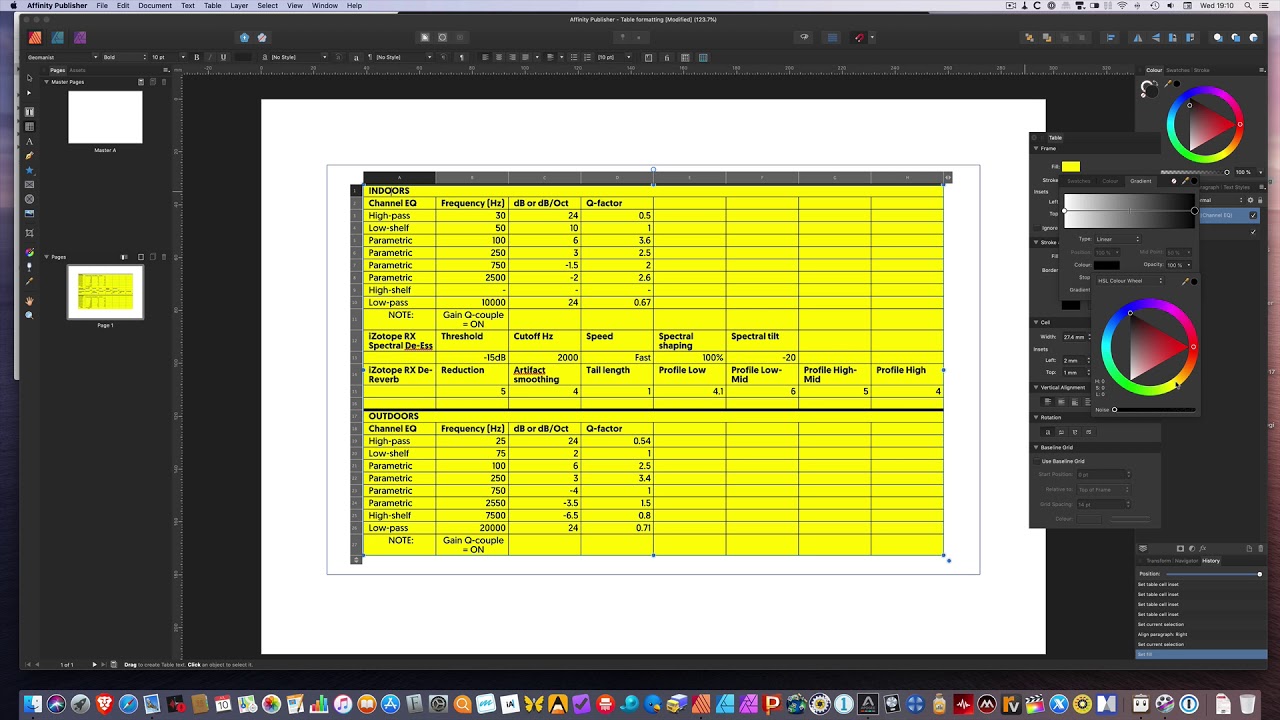Select the View hand tool

click(29, 301)
